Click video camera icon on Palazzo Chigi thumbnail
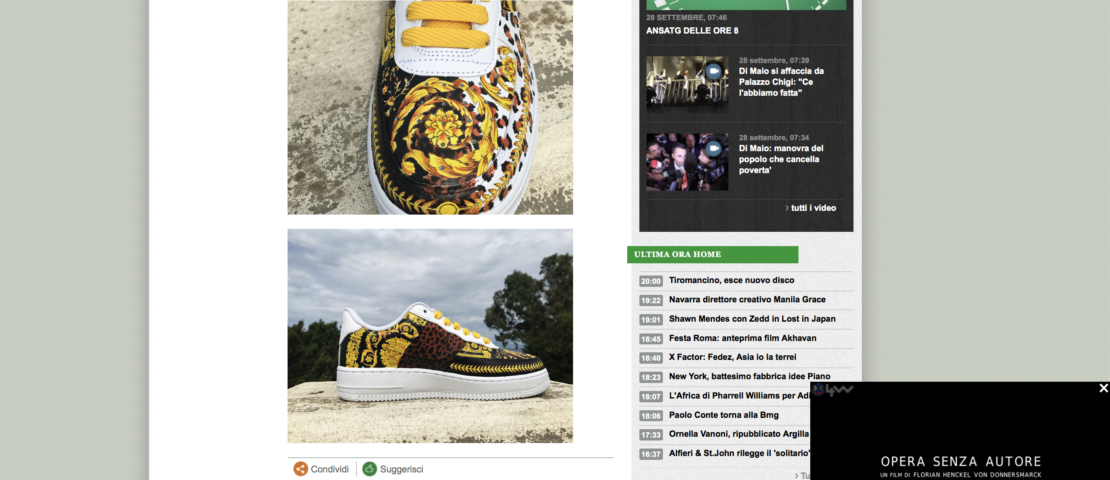Image resolution: width=1110 pixels, height=480 pixels. pyautogui.click(x=714, y=72)
